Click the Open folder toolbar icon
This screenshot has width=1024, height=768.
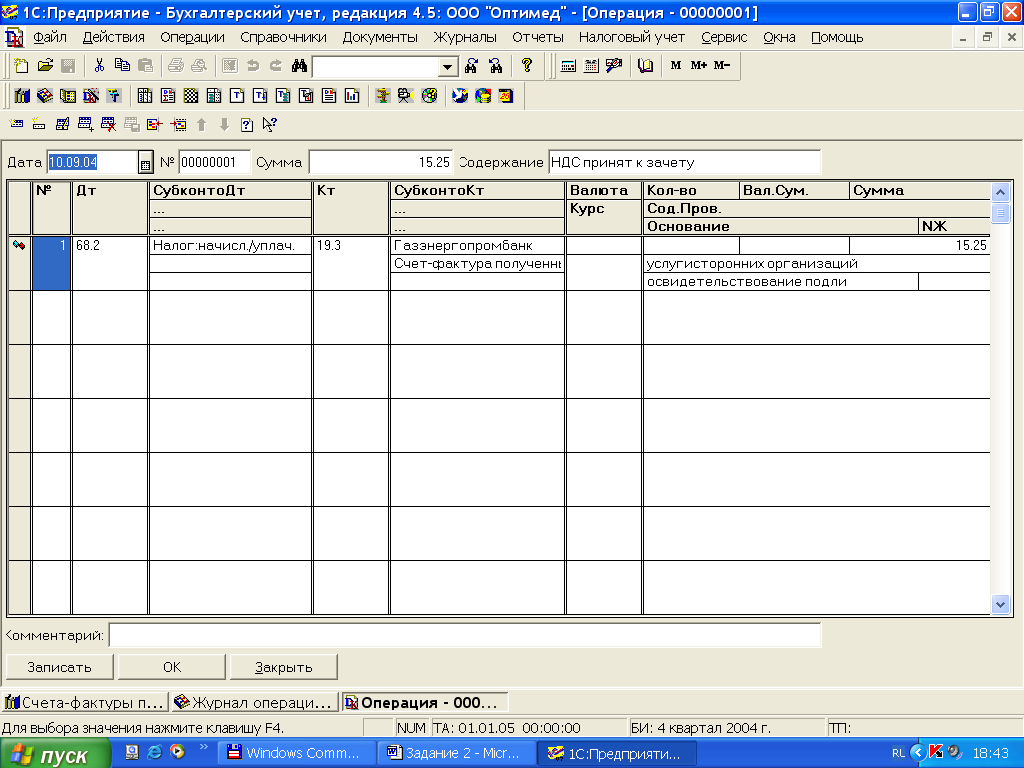(x=44, y=66)
